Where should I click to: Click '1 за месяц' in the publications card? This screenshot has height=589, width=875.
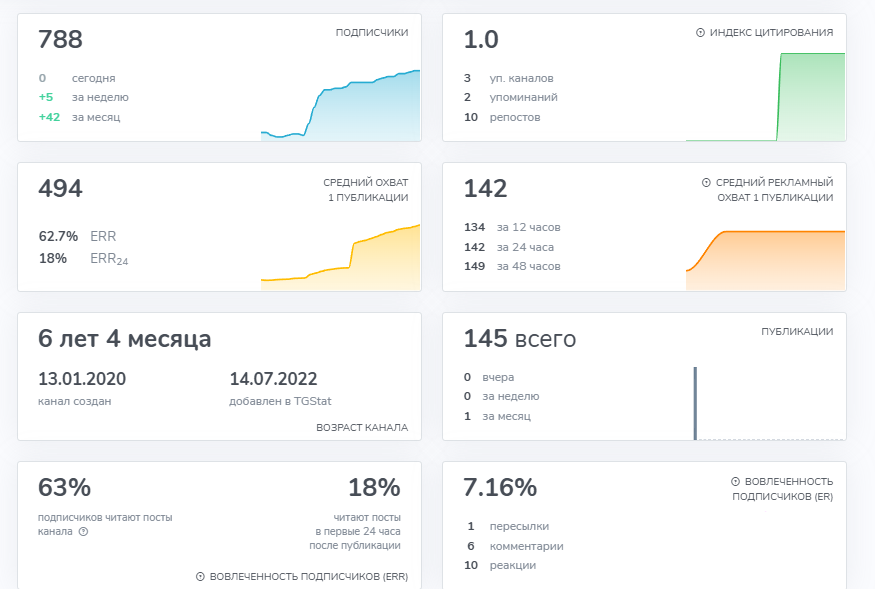click(497, 416)
